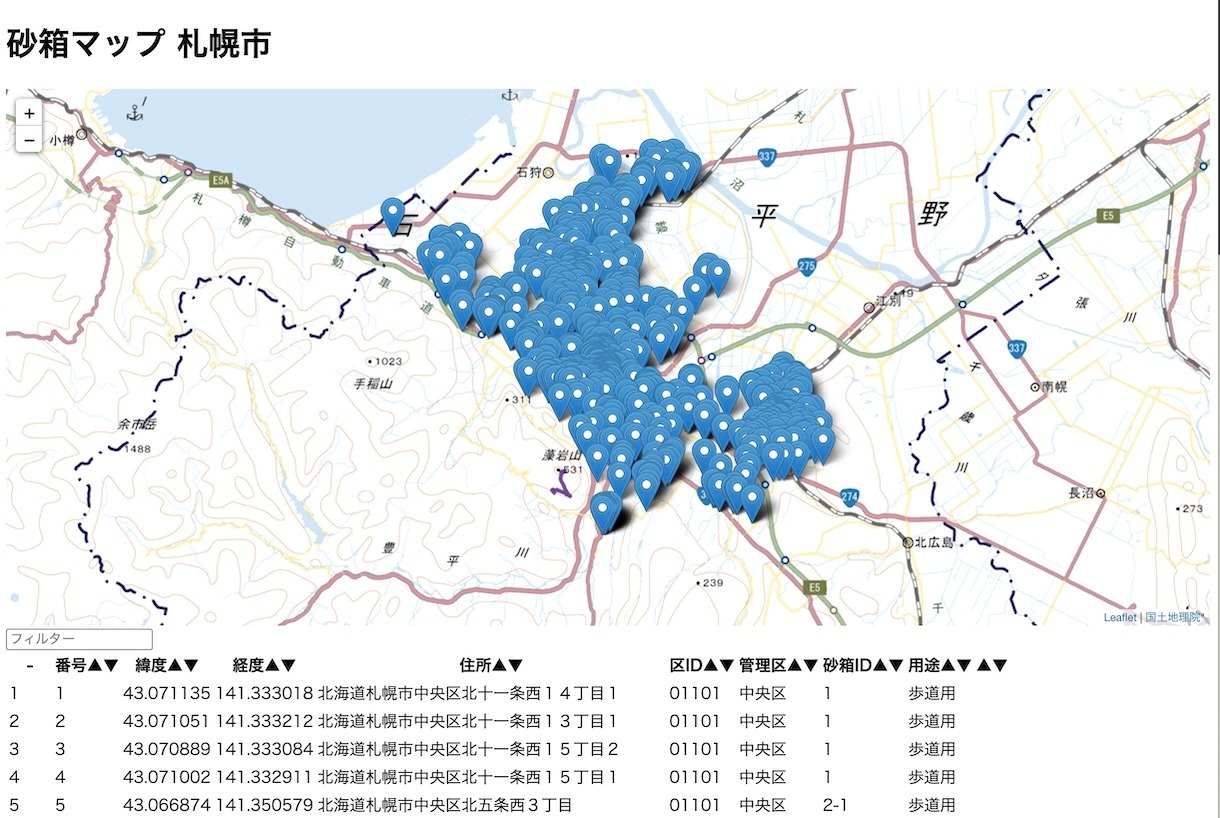Open the Leaflet attribution link
The height and width of the screenshot is (818, 1220).
coord(1119,617)
